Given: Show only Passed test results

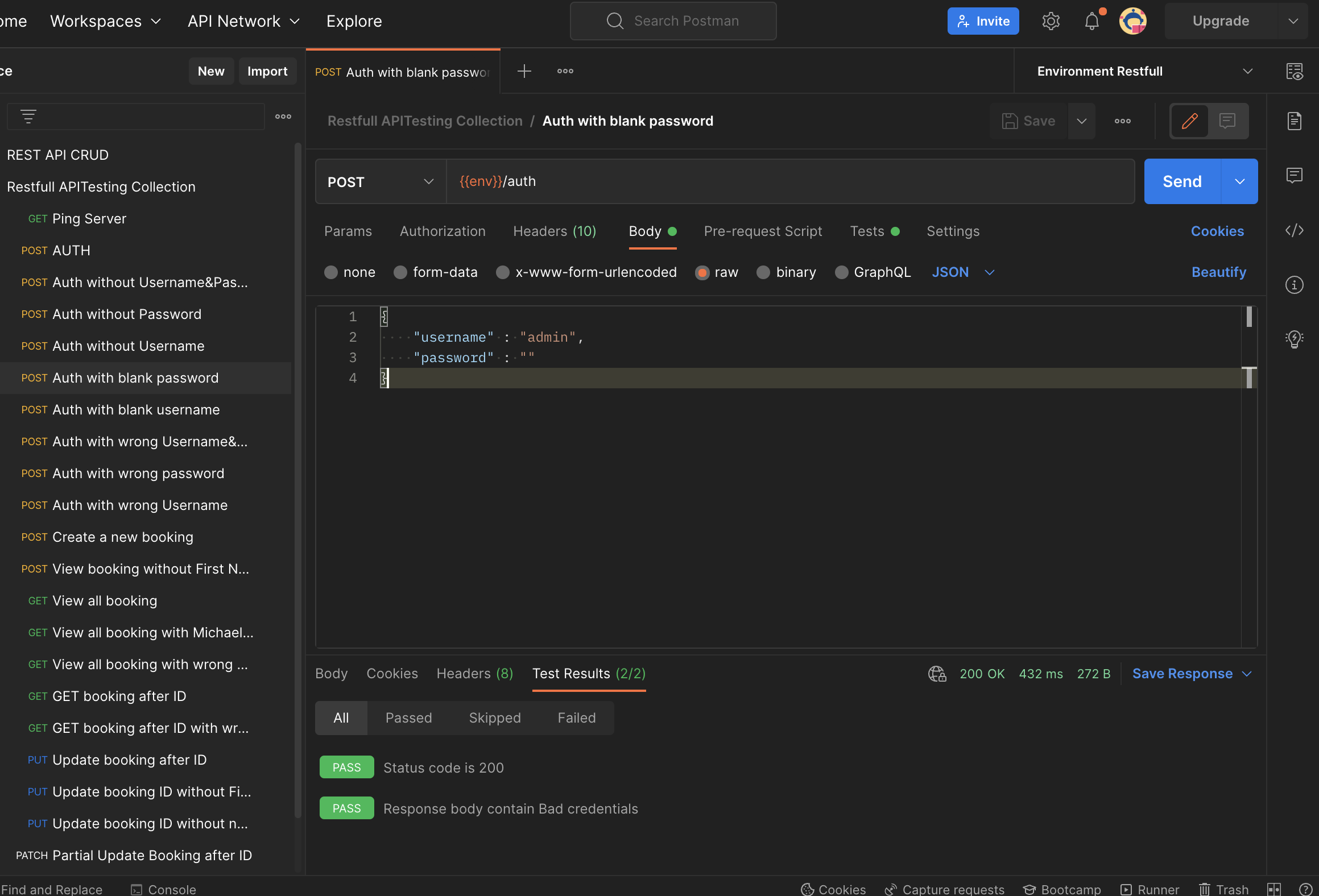Looking at the screenshot, I should [408, 717].
